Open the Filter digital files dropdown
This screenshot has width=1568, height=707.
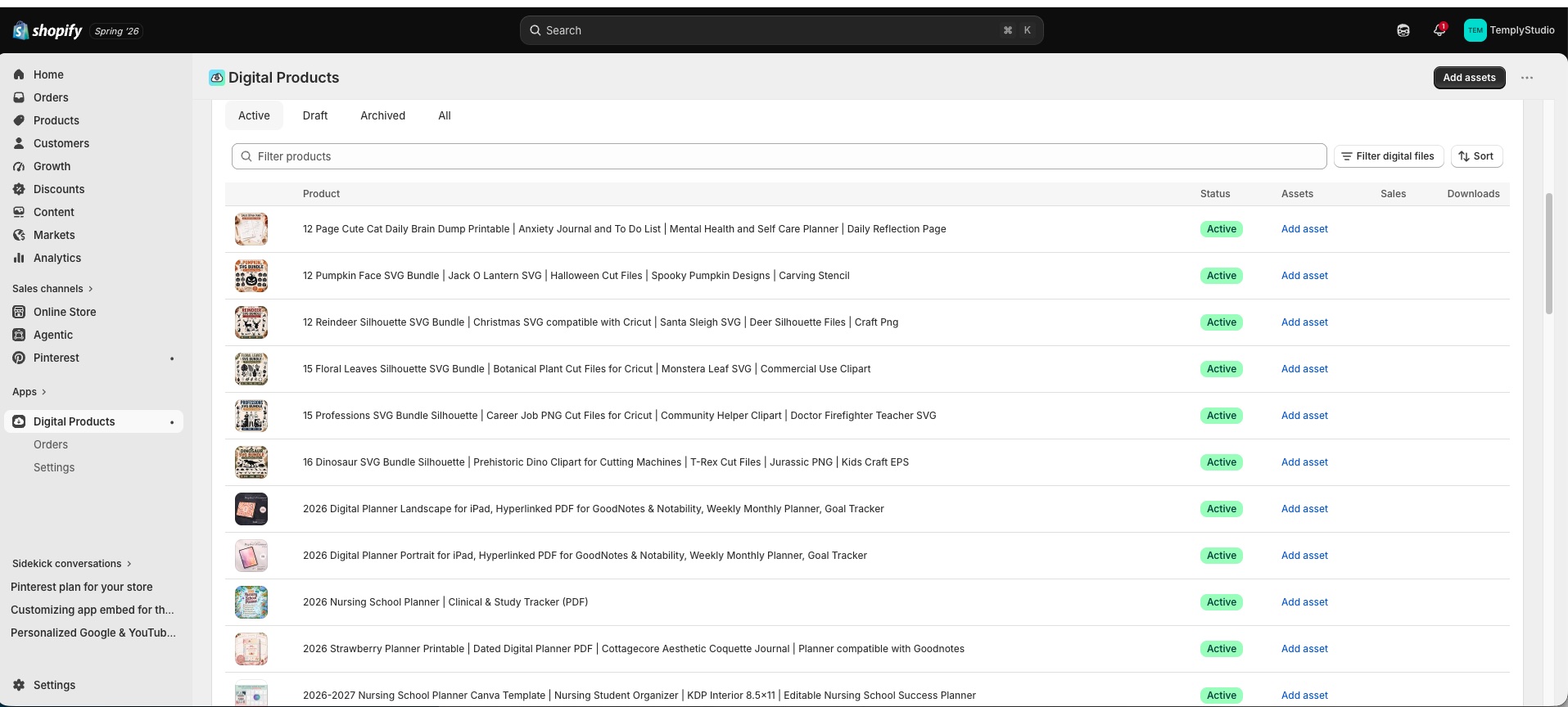tap(1389, 156)
